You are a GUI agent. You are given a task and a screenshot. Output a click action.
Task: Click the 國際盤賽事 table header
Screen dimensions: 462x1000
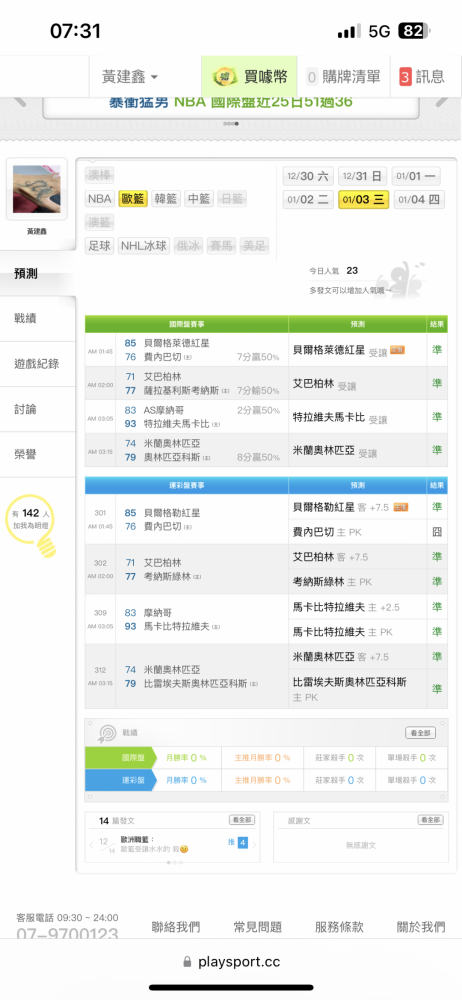click(186, 323)
